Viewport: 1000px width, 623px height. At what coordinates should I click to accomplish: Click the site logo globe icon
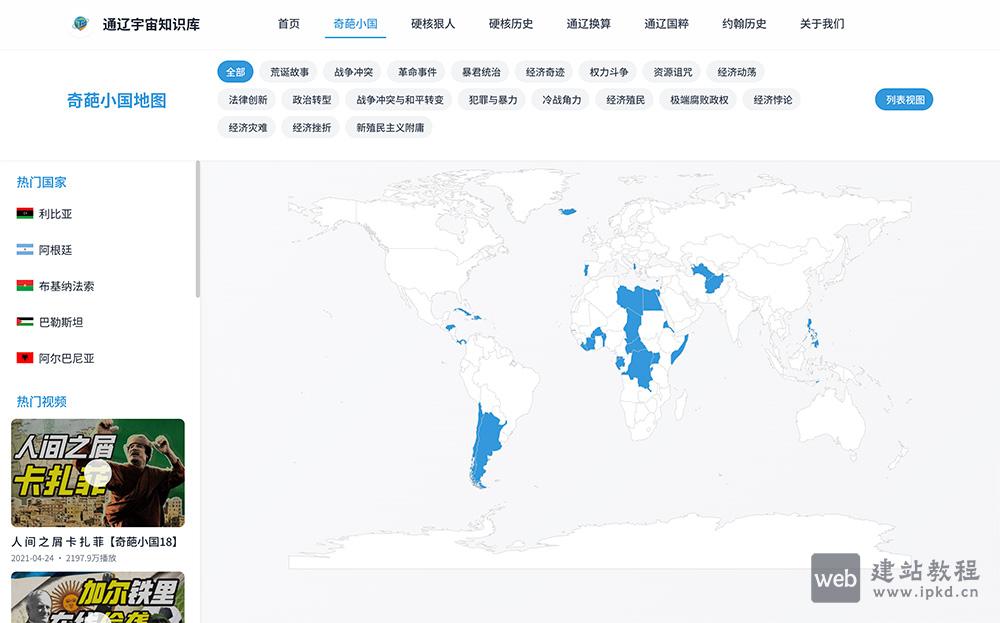[x=80, y=24]
